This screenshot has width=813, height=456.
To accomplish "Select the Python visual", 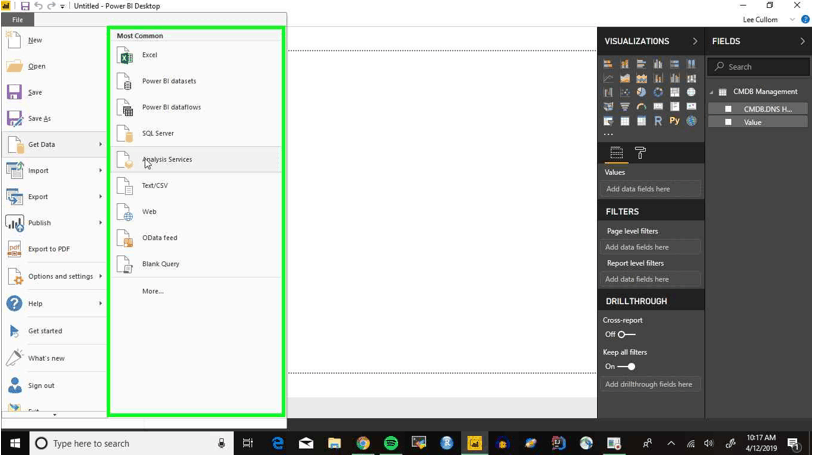I will point(675,120).
